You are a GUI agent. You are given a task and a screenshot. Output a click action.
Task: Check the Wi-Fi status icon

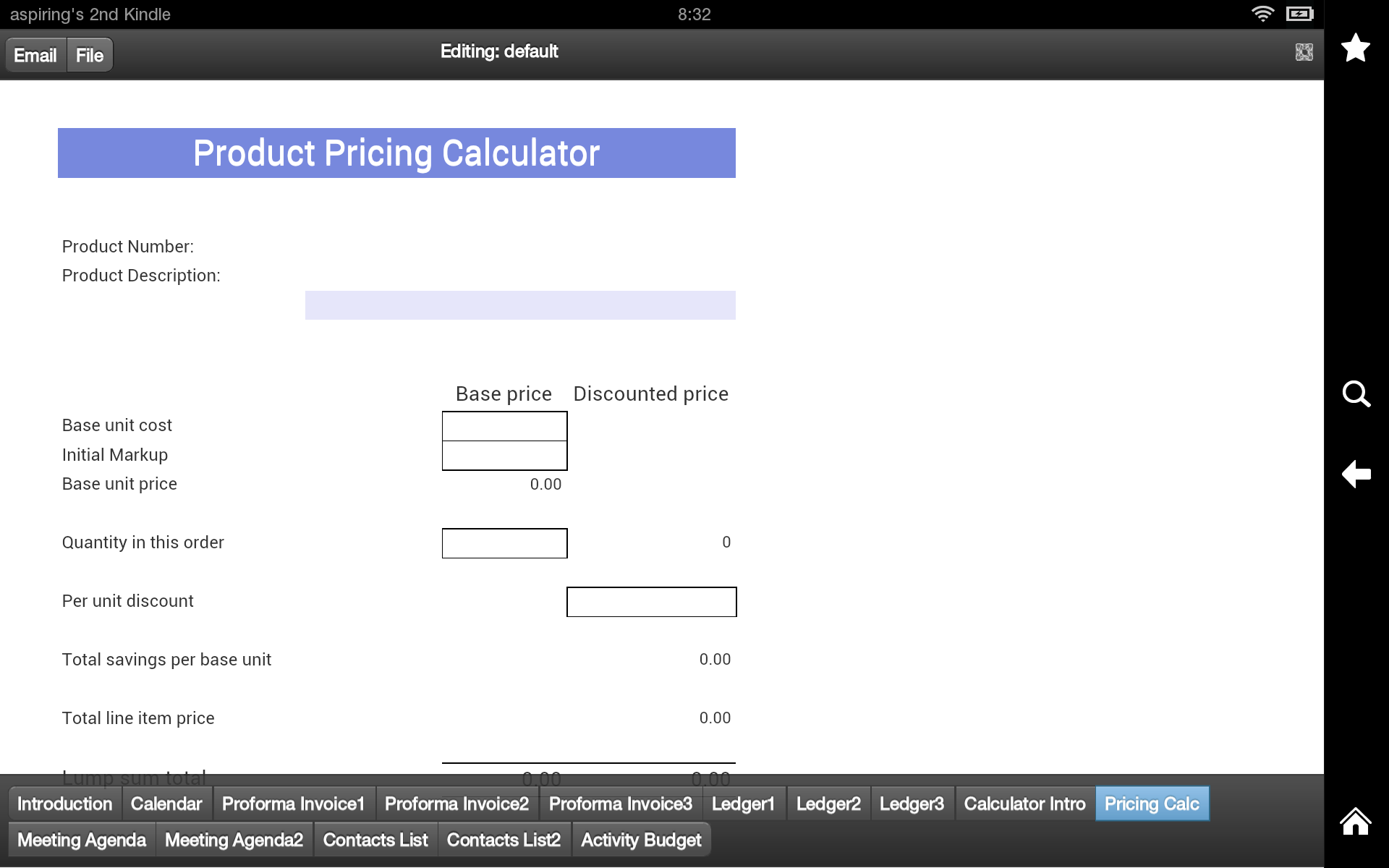click(x=1262, y=14)
